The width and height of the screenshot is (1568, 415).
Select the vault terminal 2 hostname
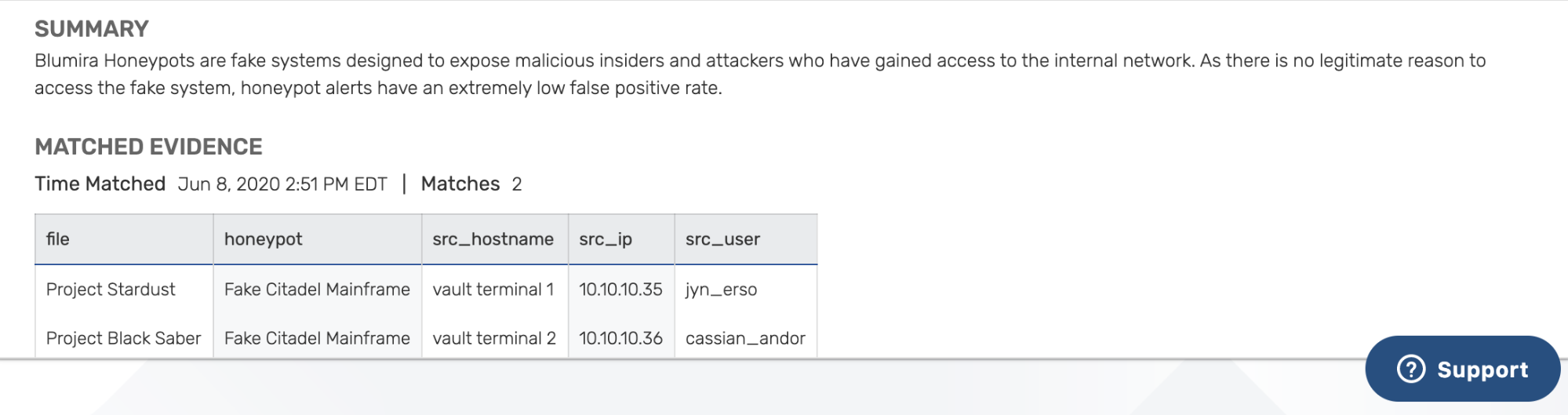coord(494,338)
